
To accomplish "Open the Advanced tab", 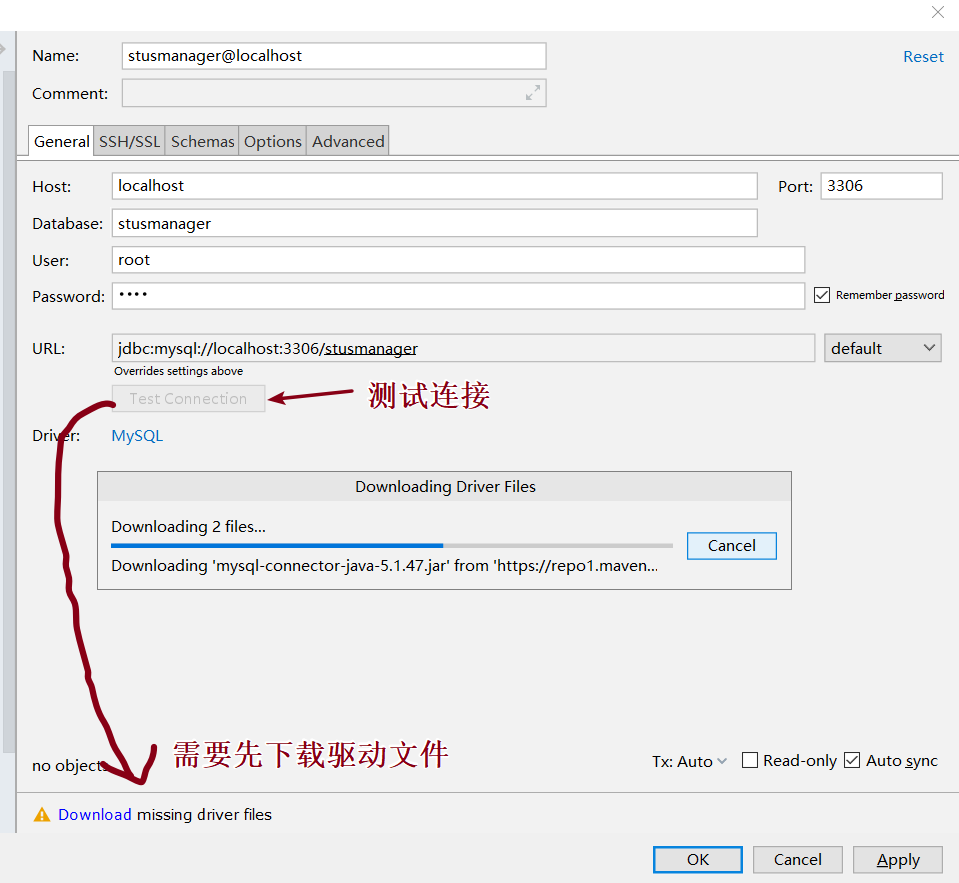I will 348,141.
